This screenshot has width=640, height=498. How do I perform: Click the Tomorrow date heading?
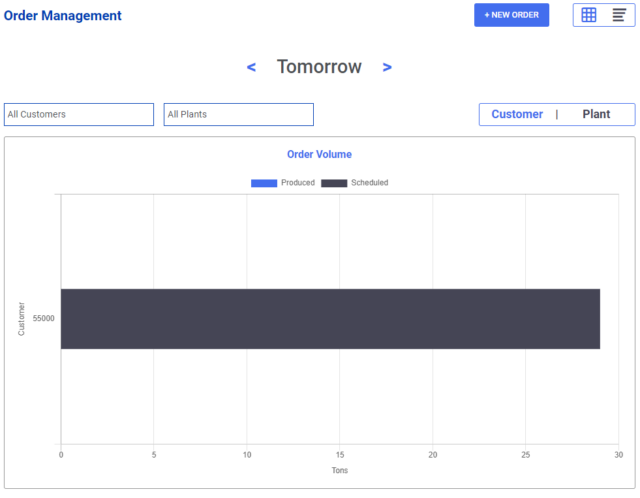tap(319, 67)
